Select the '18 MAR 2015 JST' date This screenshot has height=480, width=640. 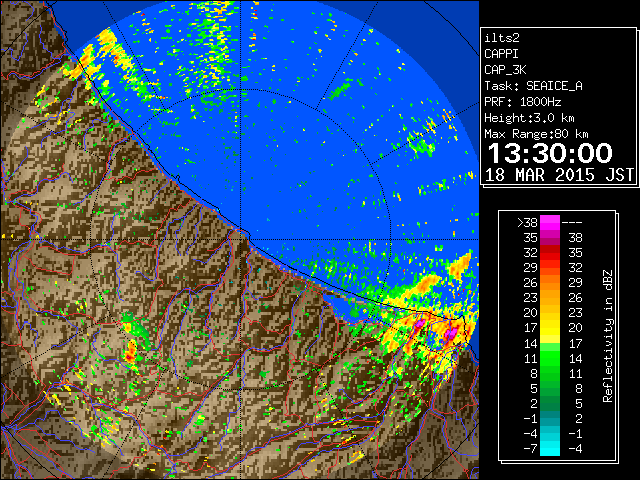560,175
